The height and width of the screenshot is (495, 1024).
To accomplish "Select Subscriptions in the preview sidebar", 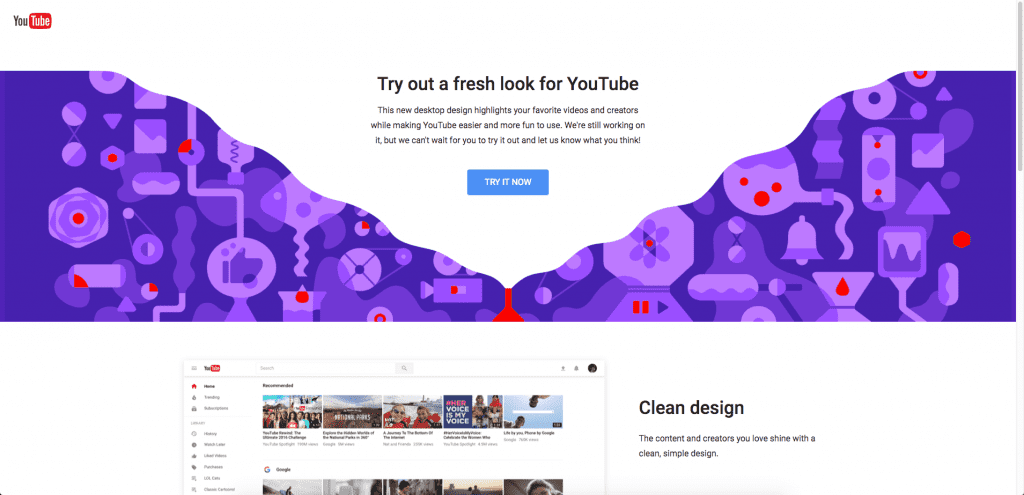I will (216, 408).
